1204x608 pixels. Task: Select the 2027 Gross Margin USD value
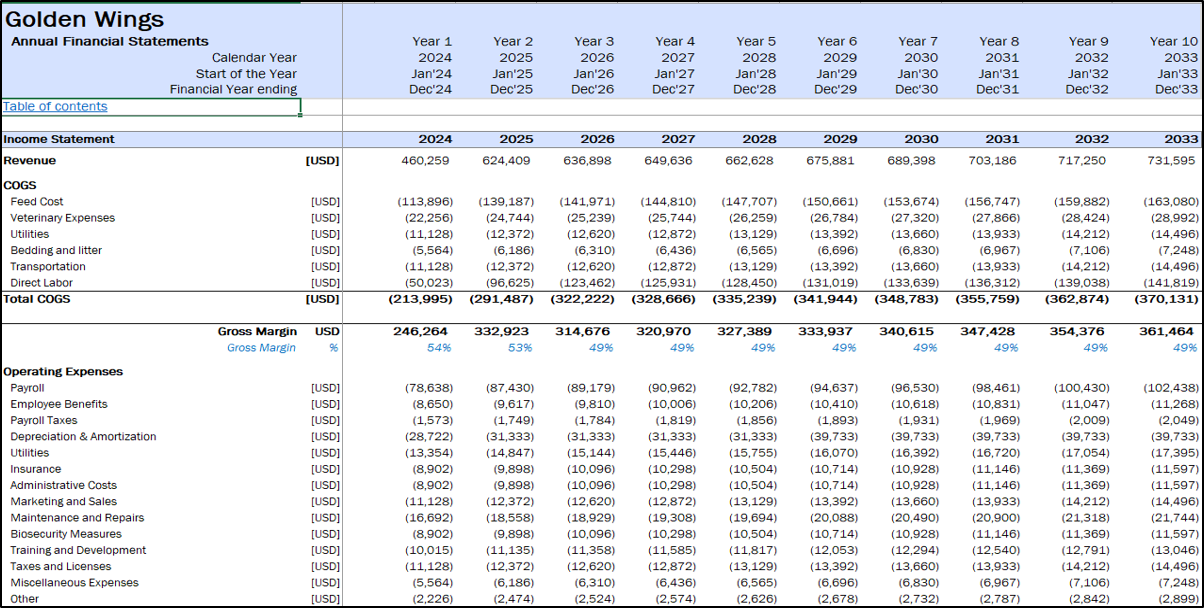[x=669, y=331]
